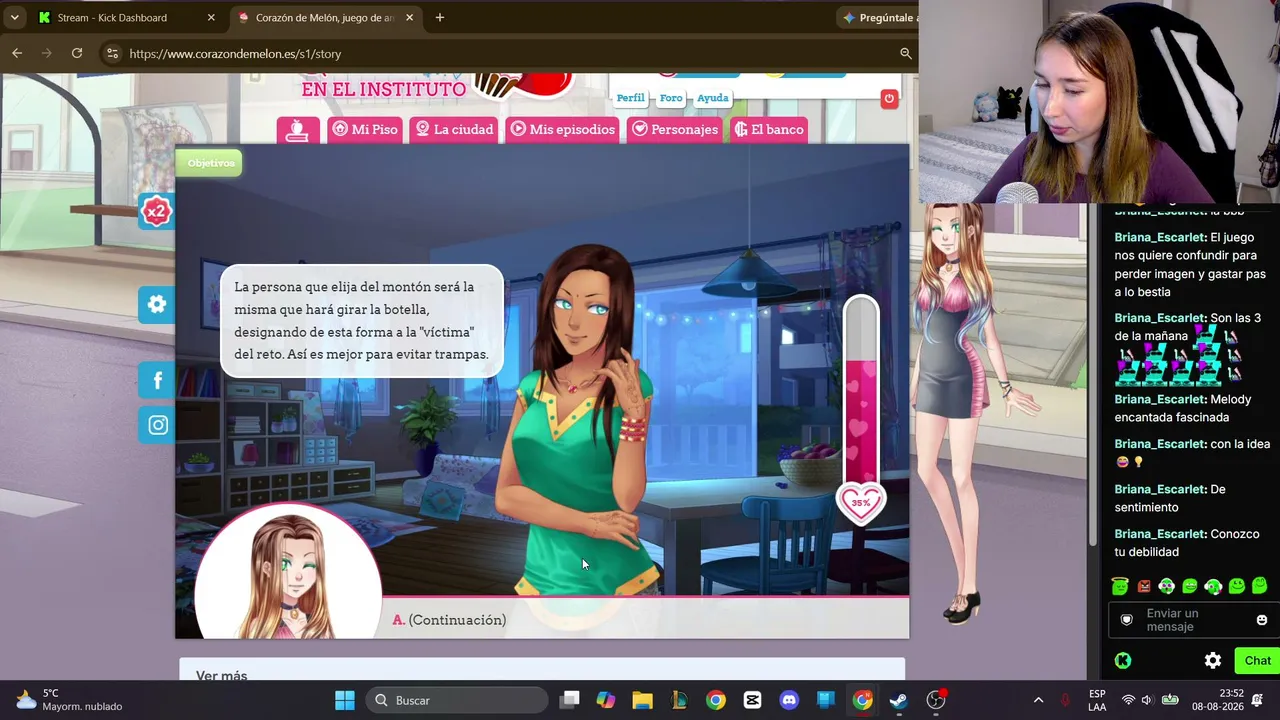Click username of 'De sentimiento' message
This screenshot has width=1280, height=720.
pos(1159,489)
